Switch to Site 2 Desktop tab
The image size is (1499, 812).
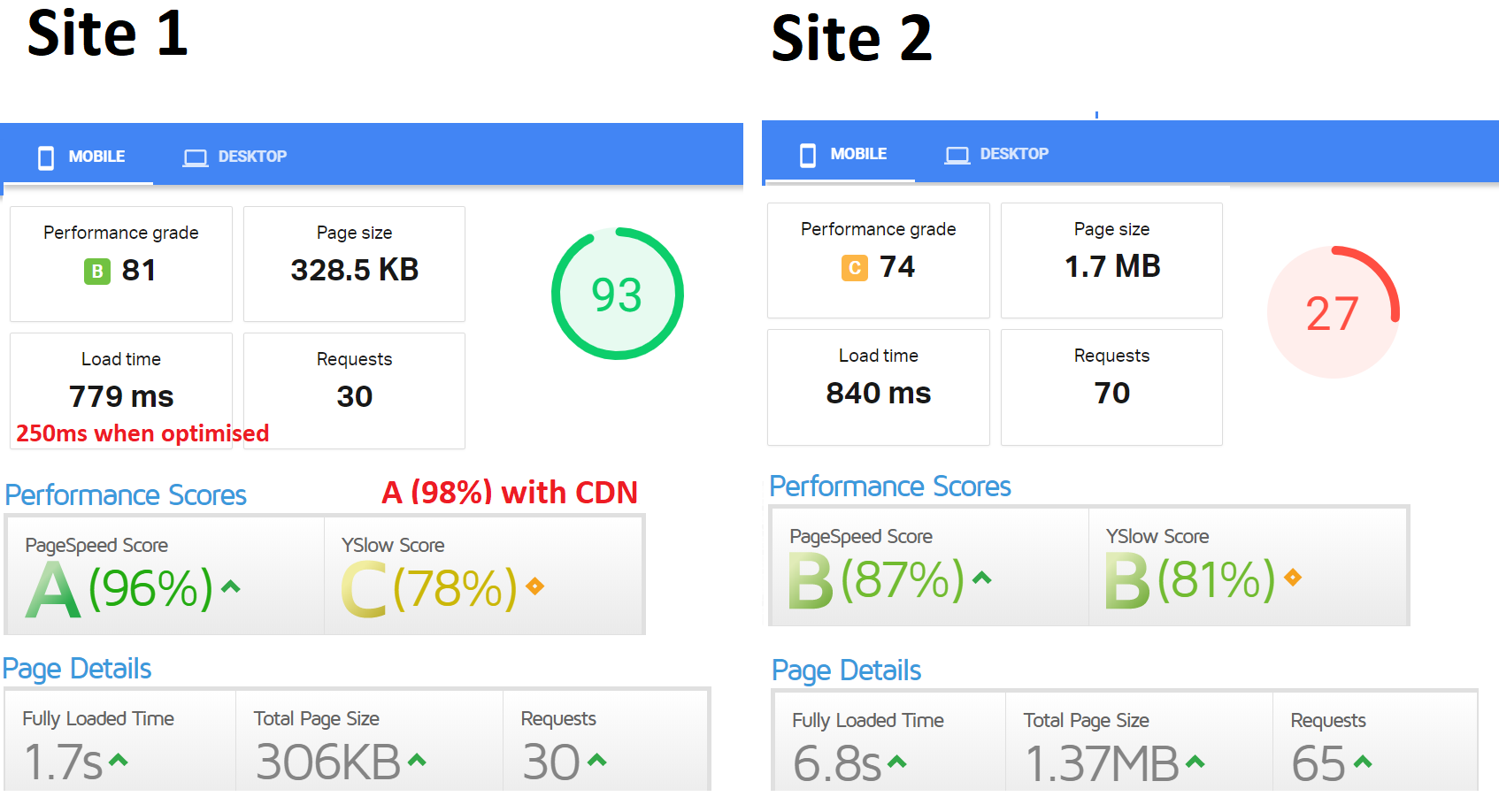(x=996, y=154)
